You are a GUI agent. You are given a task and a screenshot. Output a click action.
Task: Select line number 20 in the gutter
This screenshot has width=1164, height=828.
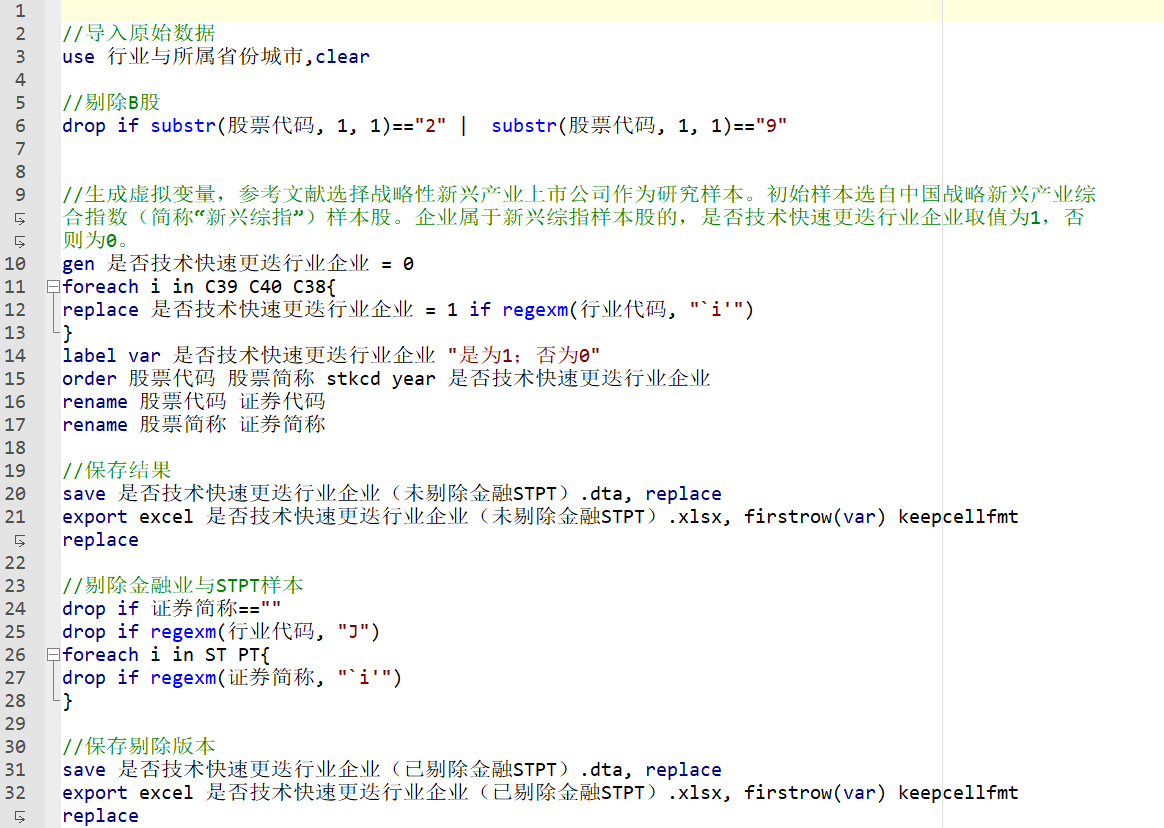(x=17, y=494)
